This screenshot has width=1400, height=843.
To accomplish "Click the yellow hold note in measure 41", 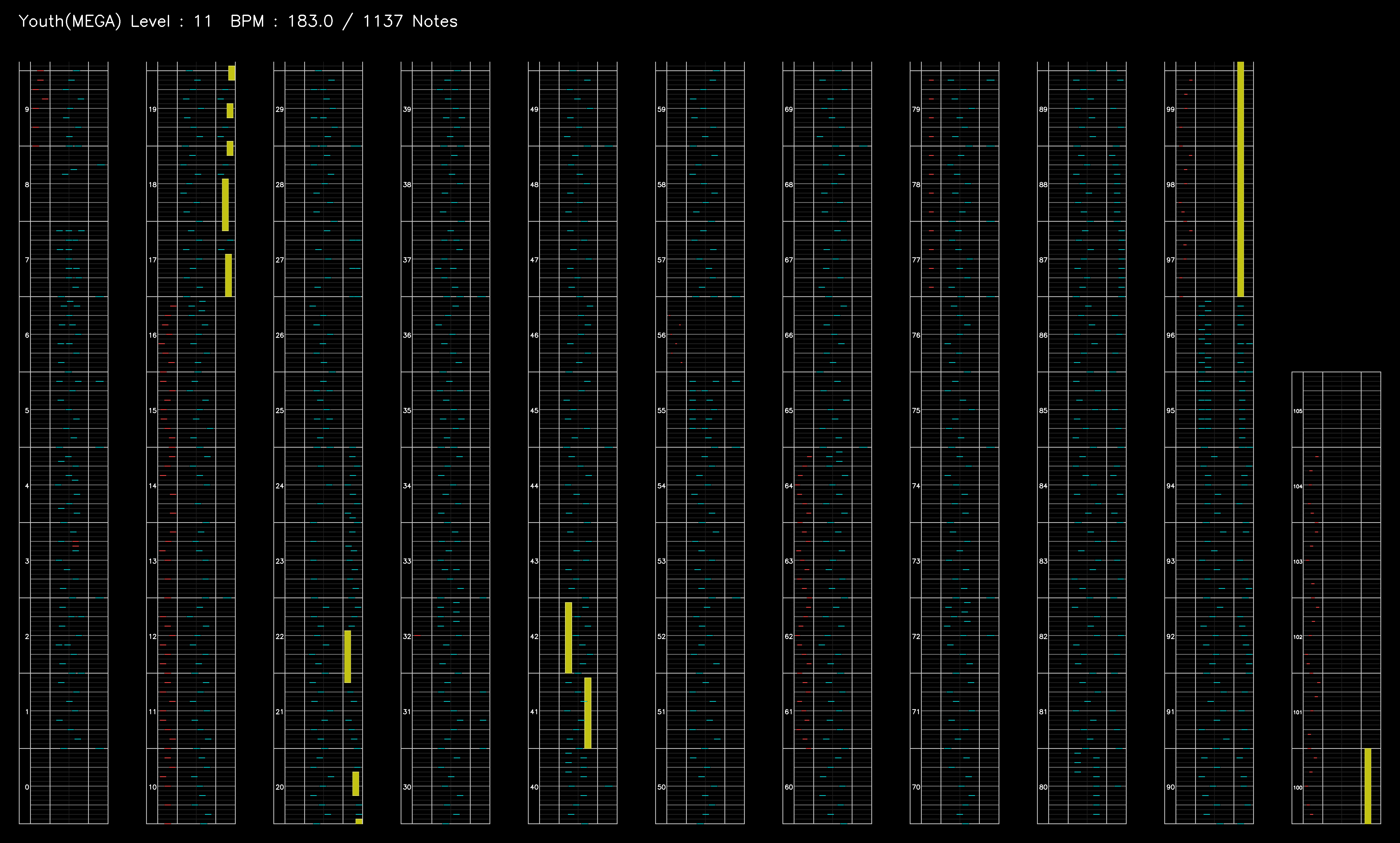I will tap(587, 713).
